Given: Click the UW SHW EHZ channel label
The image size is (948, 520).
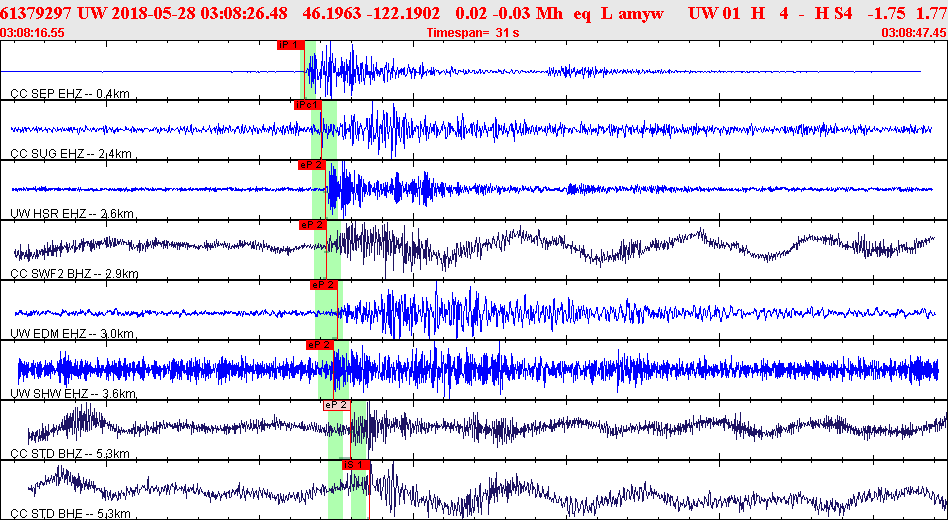Looking at the screenshot, I should (73, 394).
